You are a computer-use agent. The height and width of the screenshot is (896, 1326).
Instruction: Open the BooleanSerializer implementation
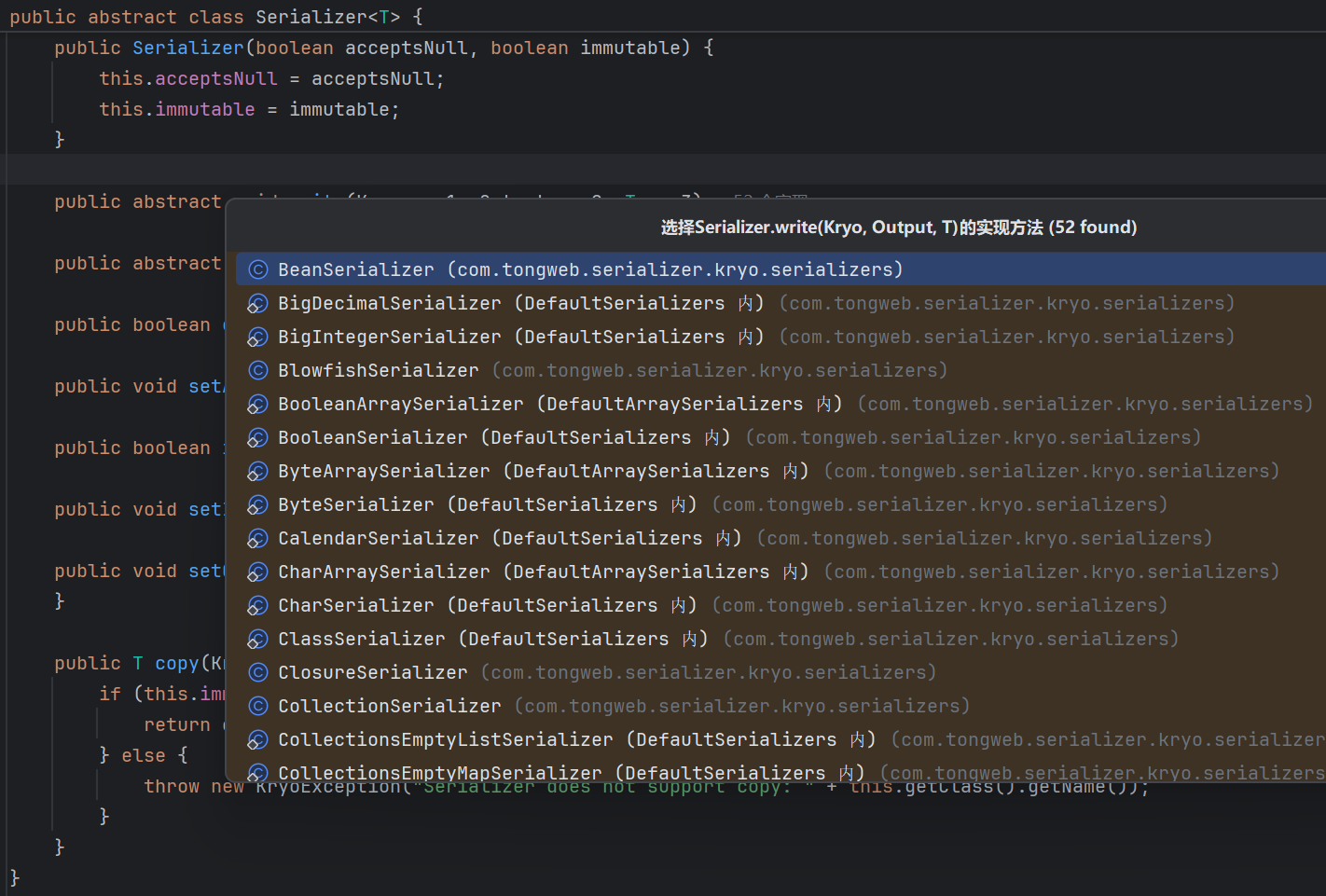[372, 437]
